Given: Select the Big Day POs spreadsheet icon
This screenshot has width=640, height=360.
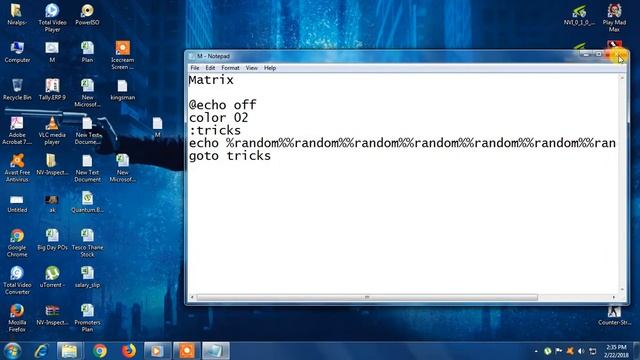Looking at the screenshot, I should (x=52, y=240).
